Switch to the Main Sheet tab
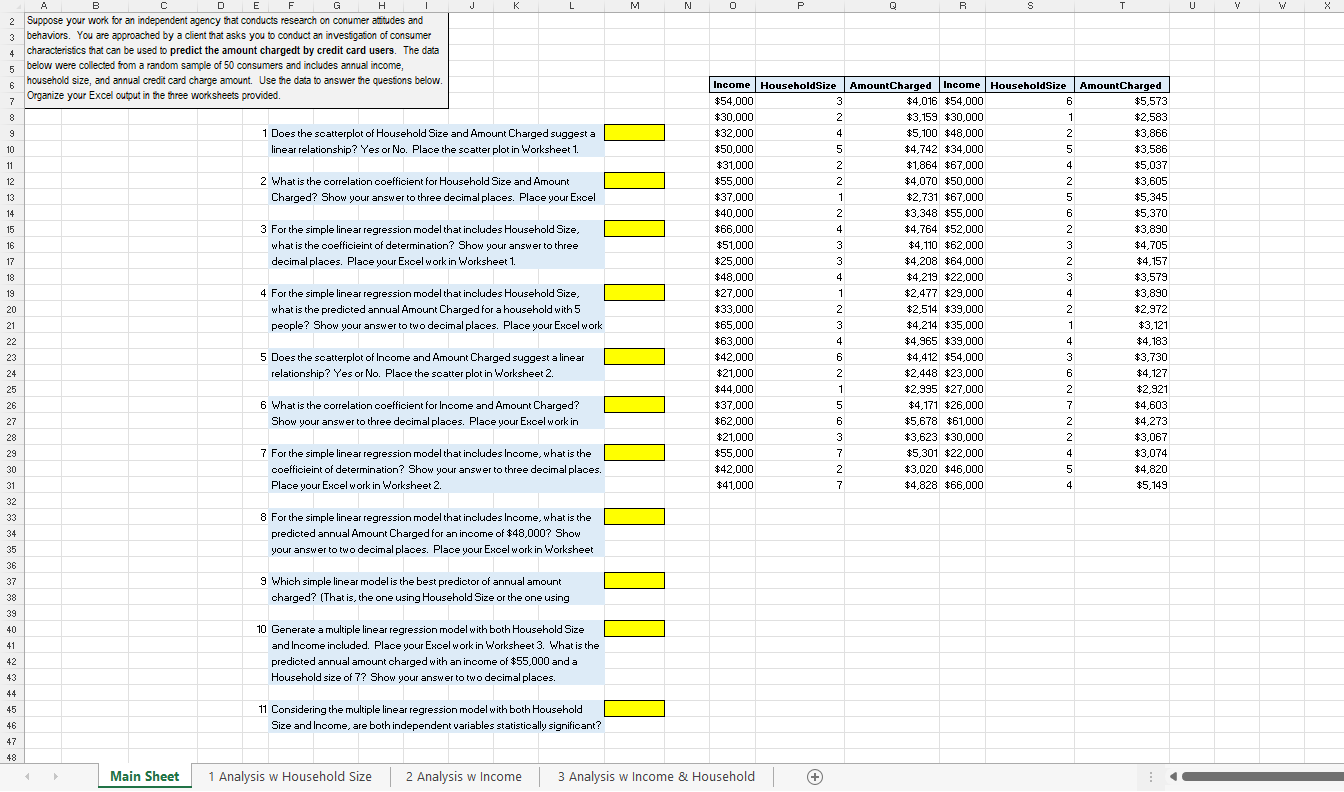This screenshot has width=1344, height=792. point(145,777)
